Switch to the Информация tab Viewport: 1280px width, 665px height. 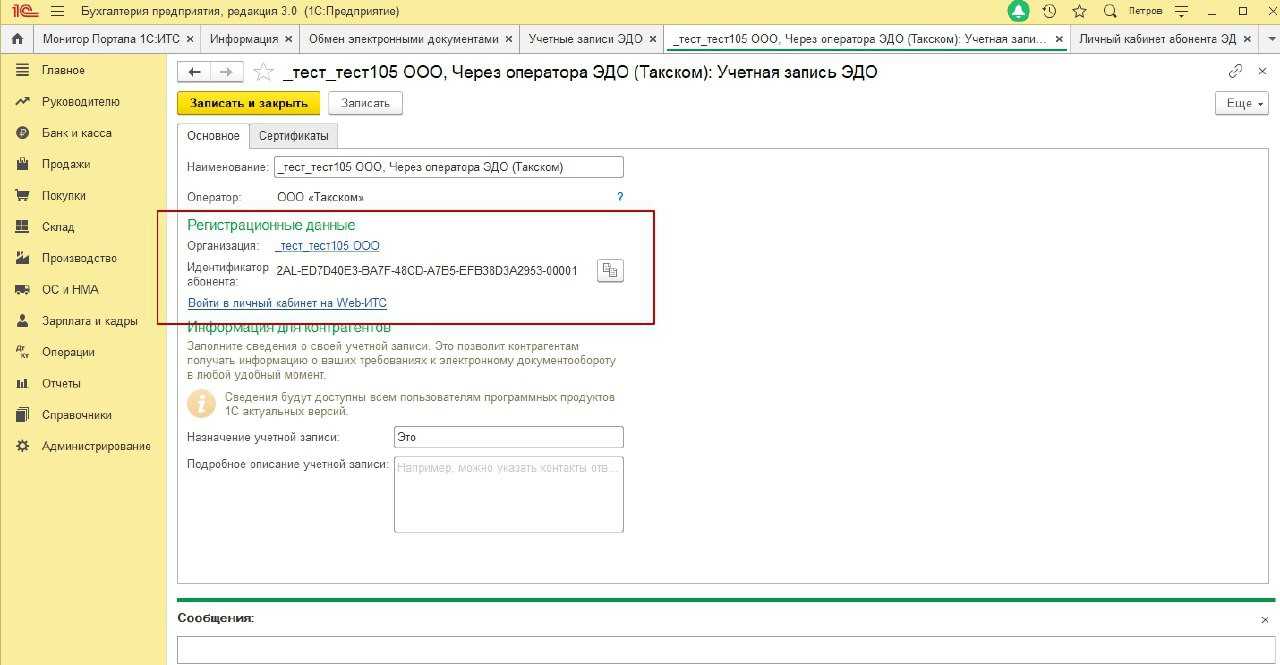[x=244, y=39]
